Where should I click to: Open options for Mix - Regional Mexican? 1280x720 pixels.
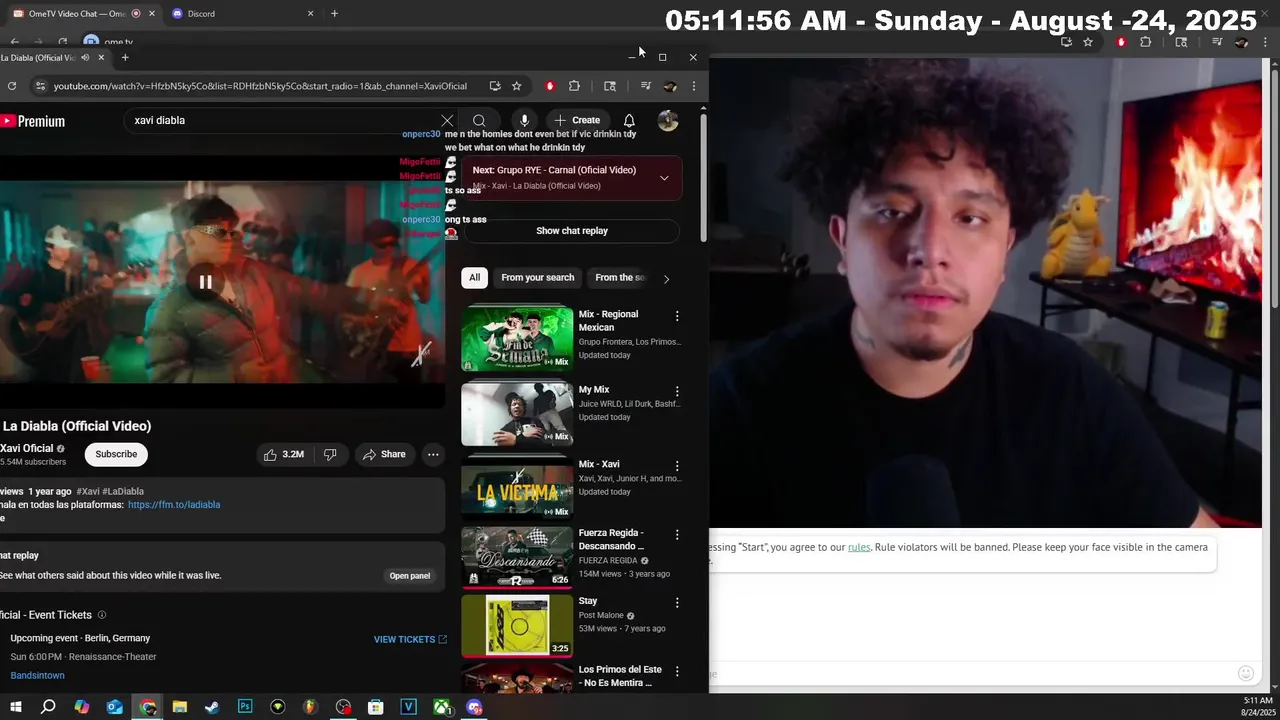coord(677,316)
